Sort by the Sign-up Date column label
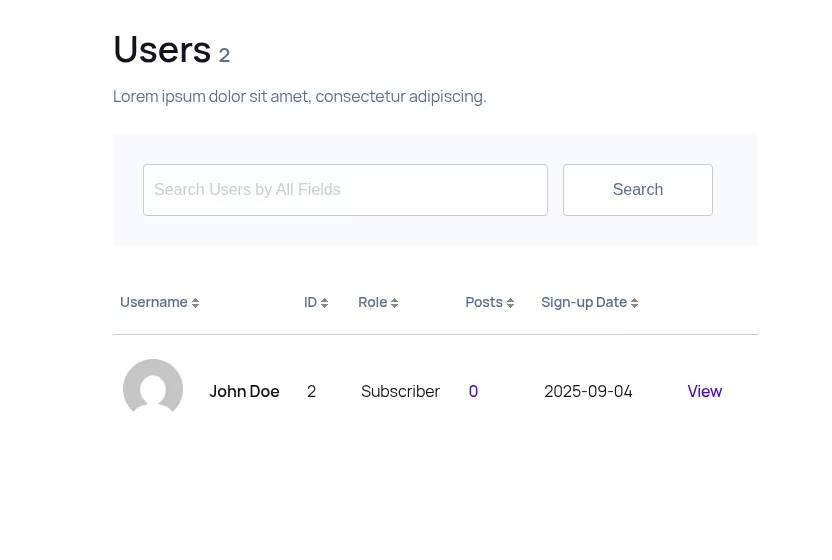Image resolution: width=832 pixels, height=560 pixels. point(584,302)
